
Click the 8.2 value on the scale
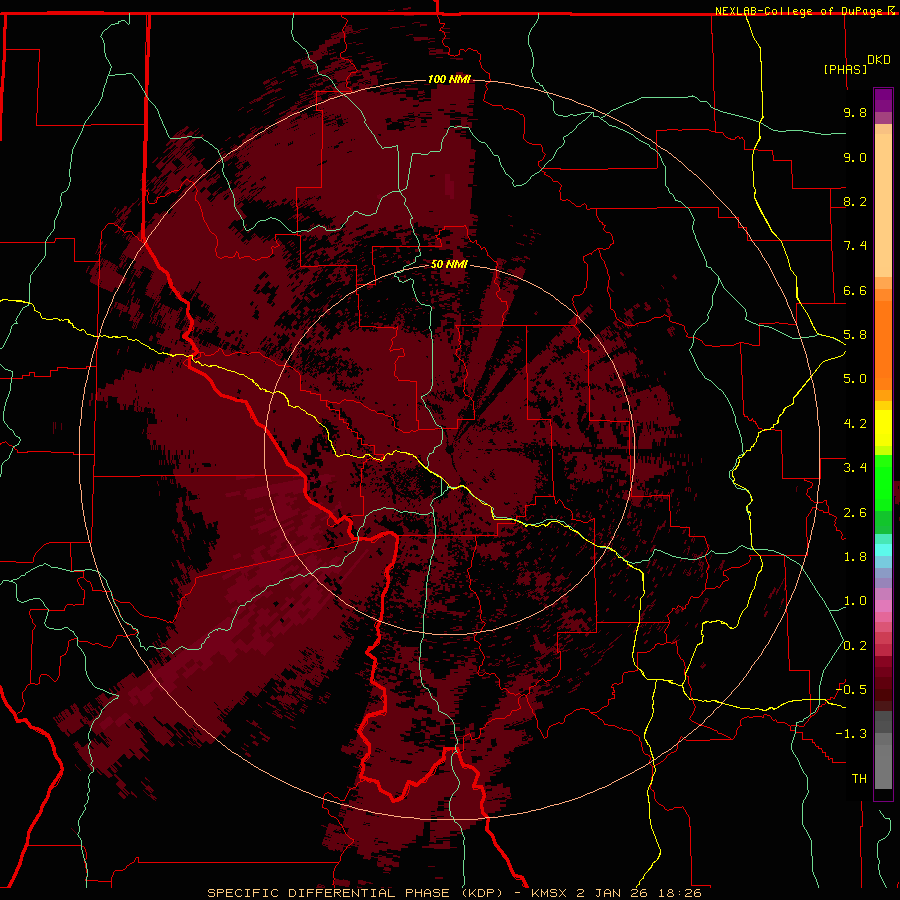point(855,201)
